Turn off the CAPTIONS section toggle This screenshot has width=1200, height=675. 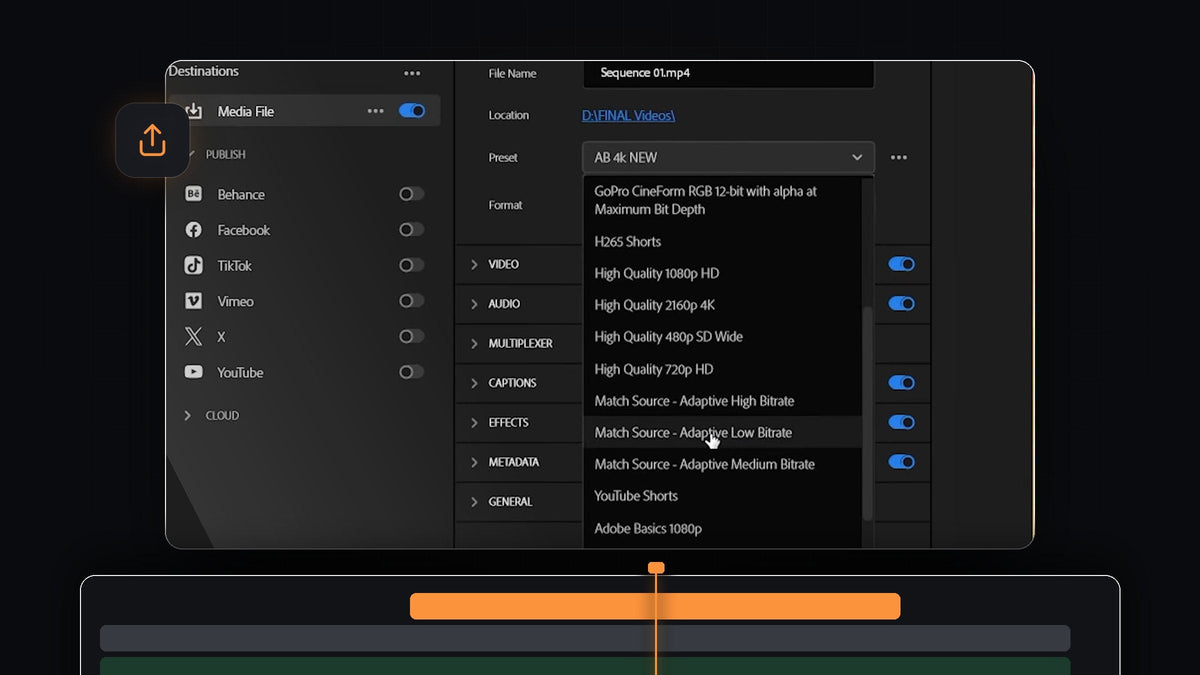point(902,383)
